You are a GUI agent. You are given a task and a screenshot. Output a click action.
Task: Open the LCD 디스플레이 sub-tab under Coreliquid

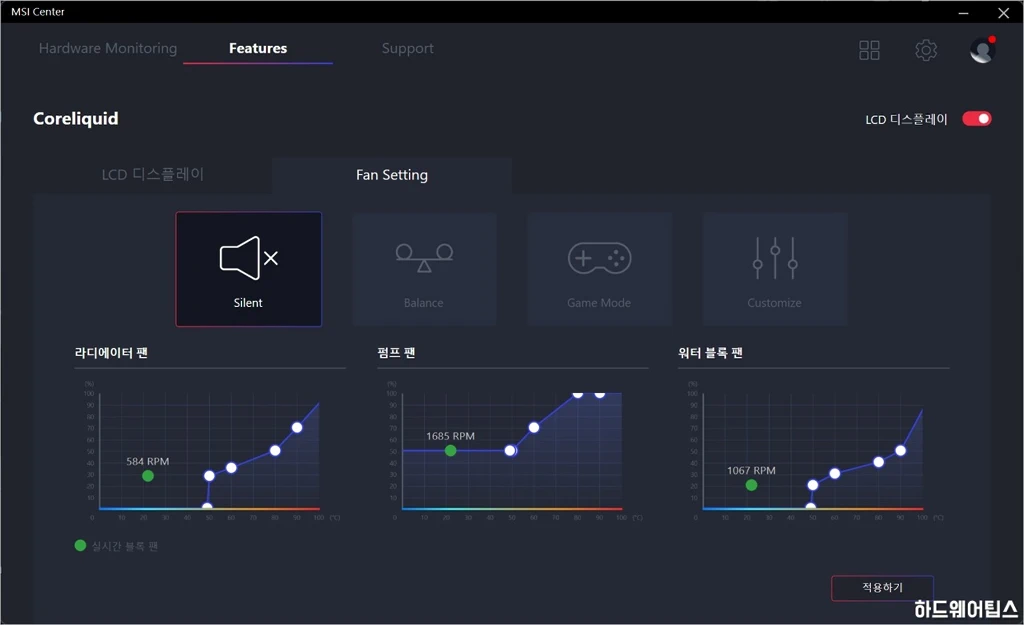[153, 174]
